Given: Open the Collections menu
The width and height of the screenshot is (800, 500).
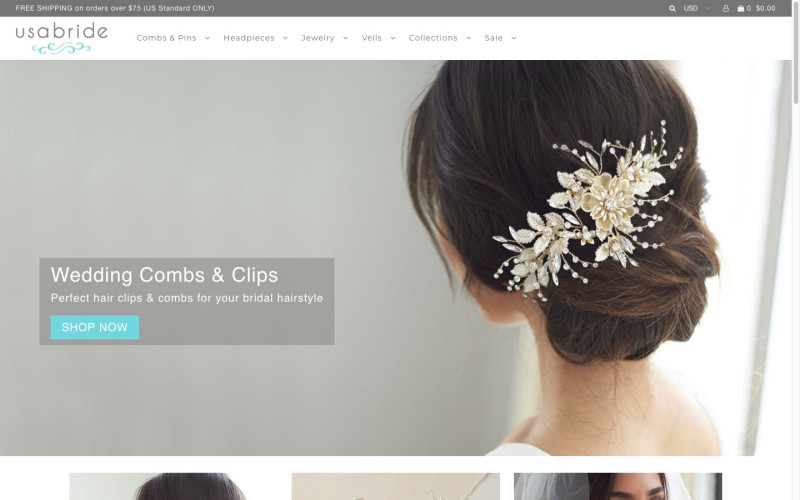Looking at the screenshot, I should click(433, 38).
